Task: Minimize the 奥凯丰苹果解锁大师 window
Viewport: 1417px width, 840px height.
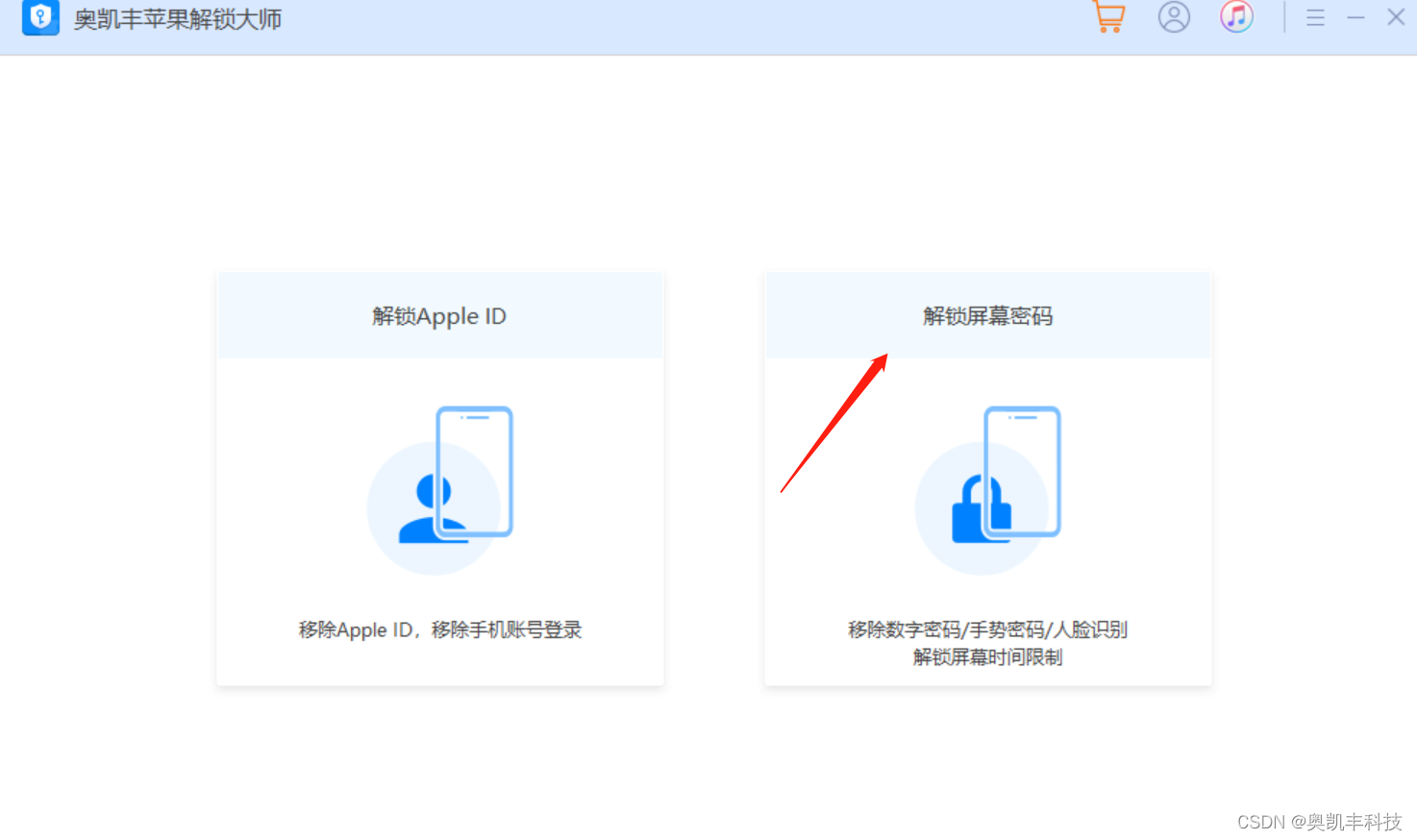Action: coord(1355,17)
